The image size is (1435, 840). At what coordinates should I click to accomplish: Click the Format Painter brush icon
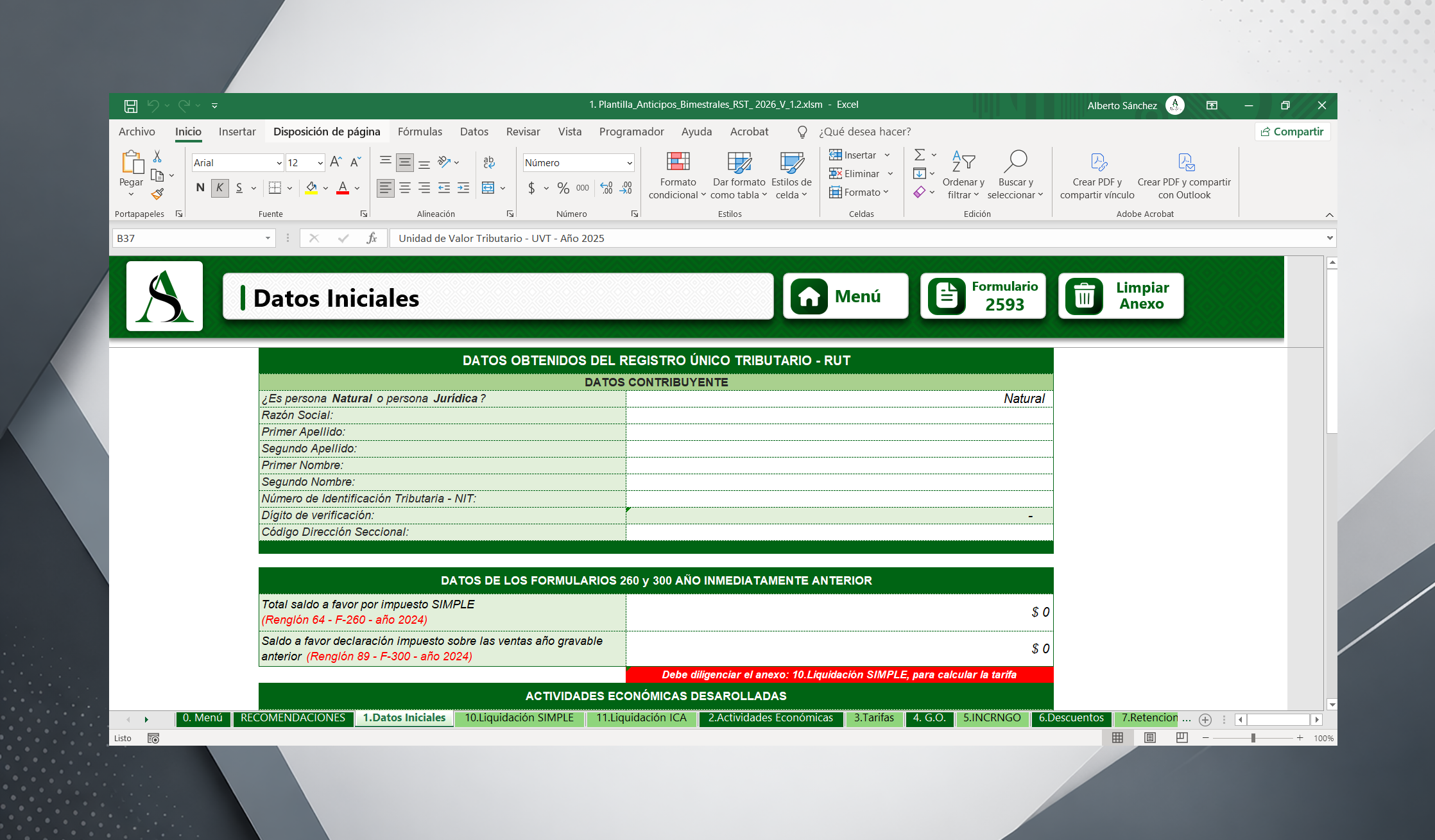(157, 194)
